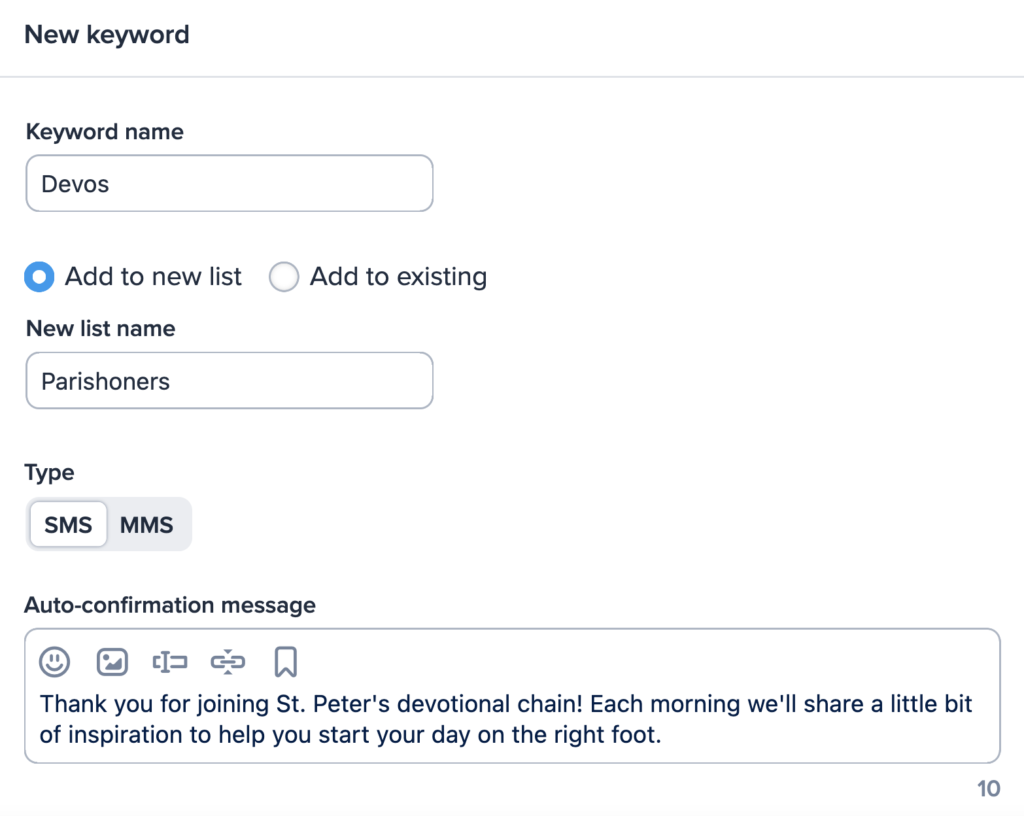Click the character counter showing 10
Screen dimensions: 1024x816
(x=988, y=789)
